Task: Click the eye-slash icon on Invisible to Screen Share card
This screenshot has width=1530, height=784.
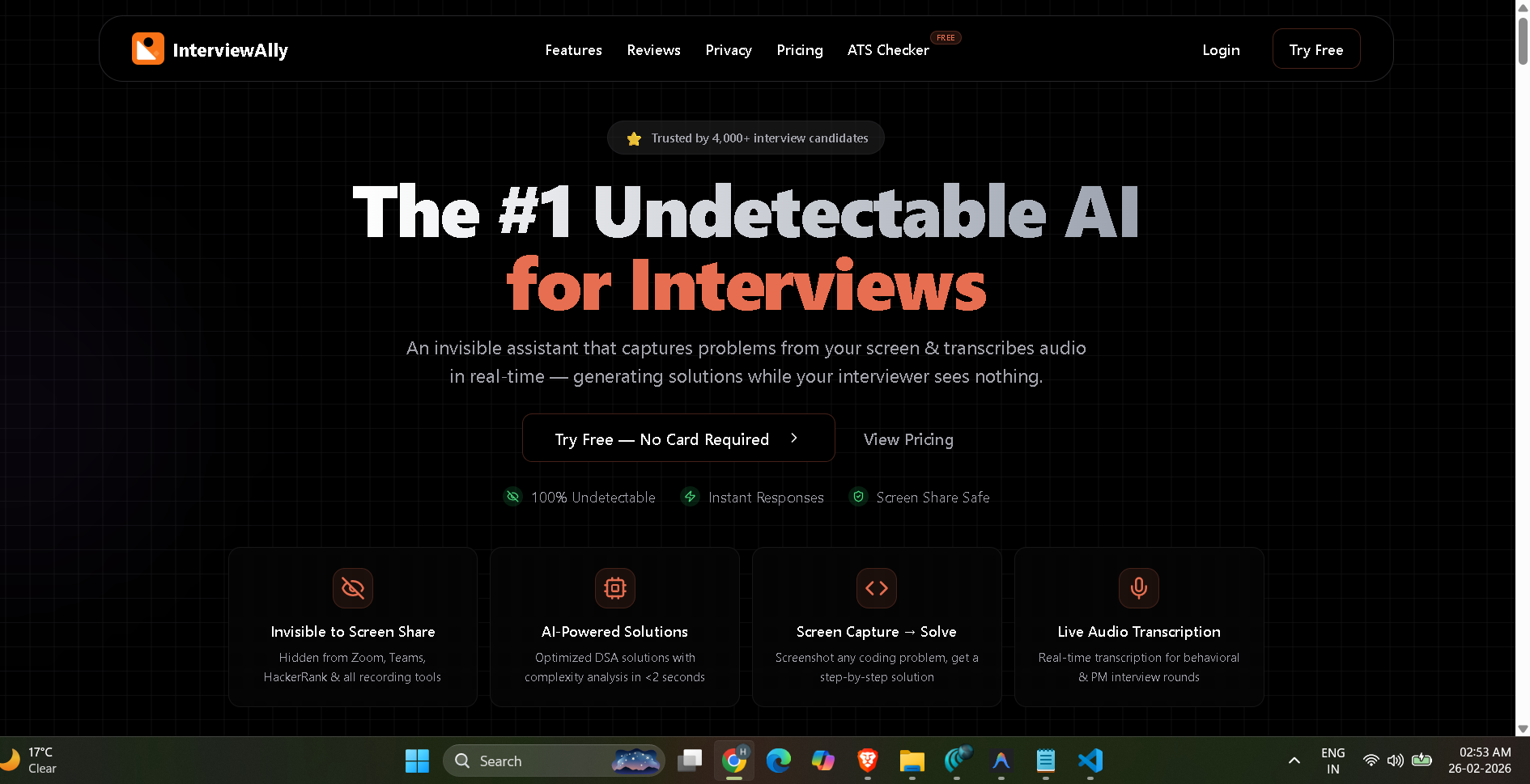Action: pos(352,588)
